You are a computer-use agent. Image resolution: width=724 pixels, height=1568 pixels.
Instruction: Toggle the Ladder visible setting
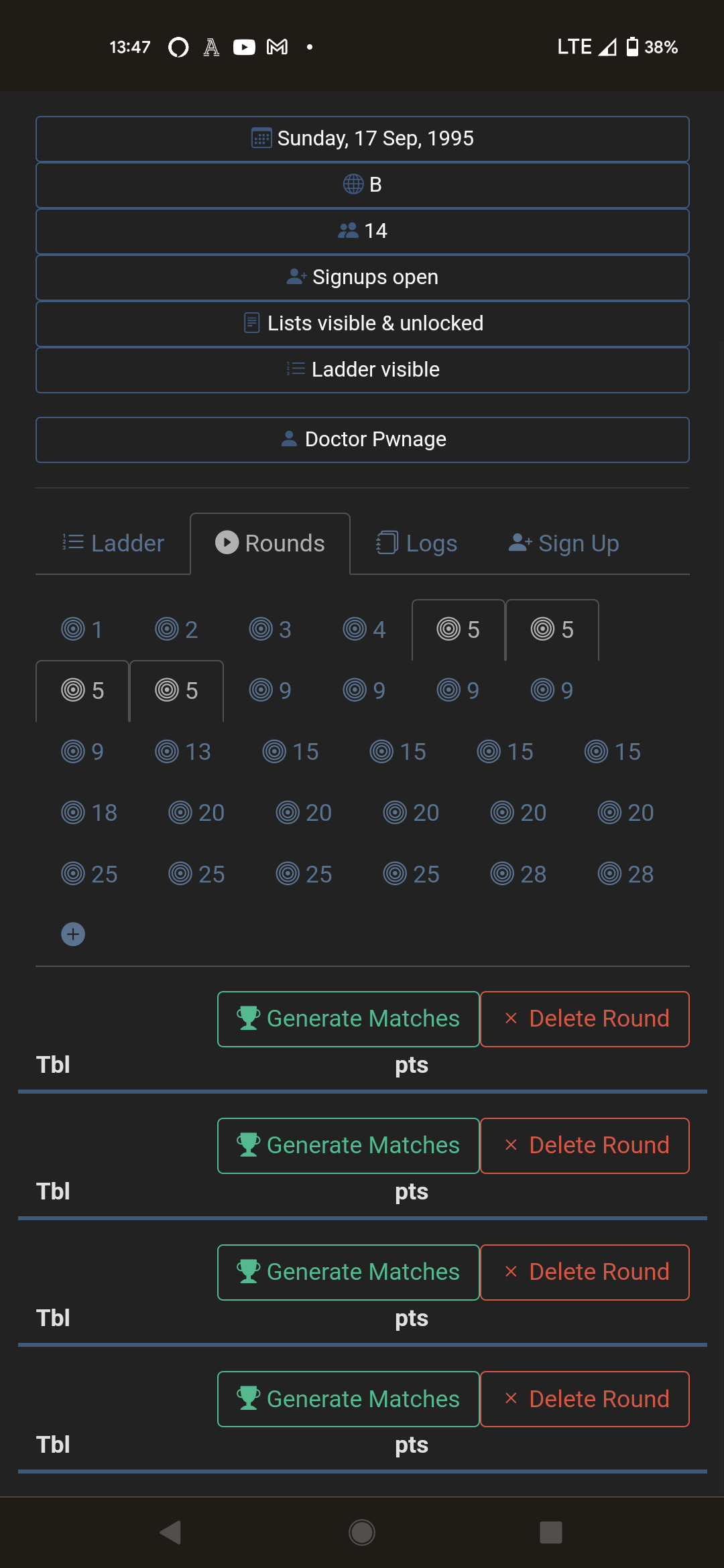(362, 369)
